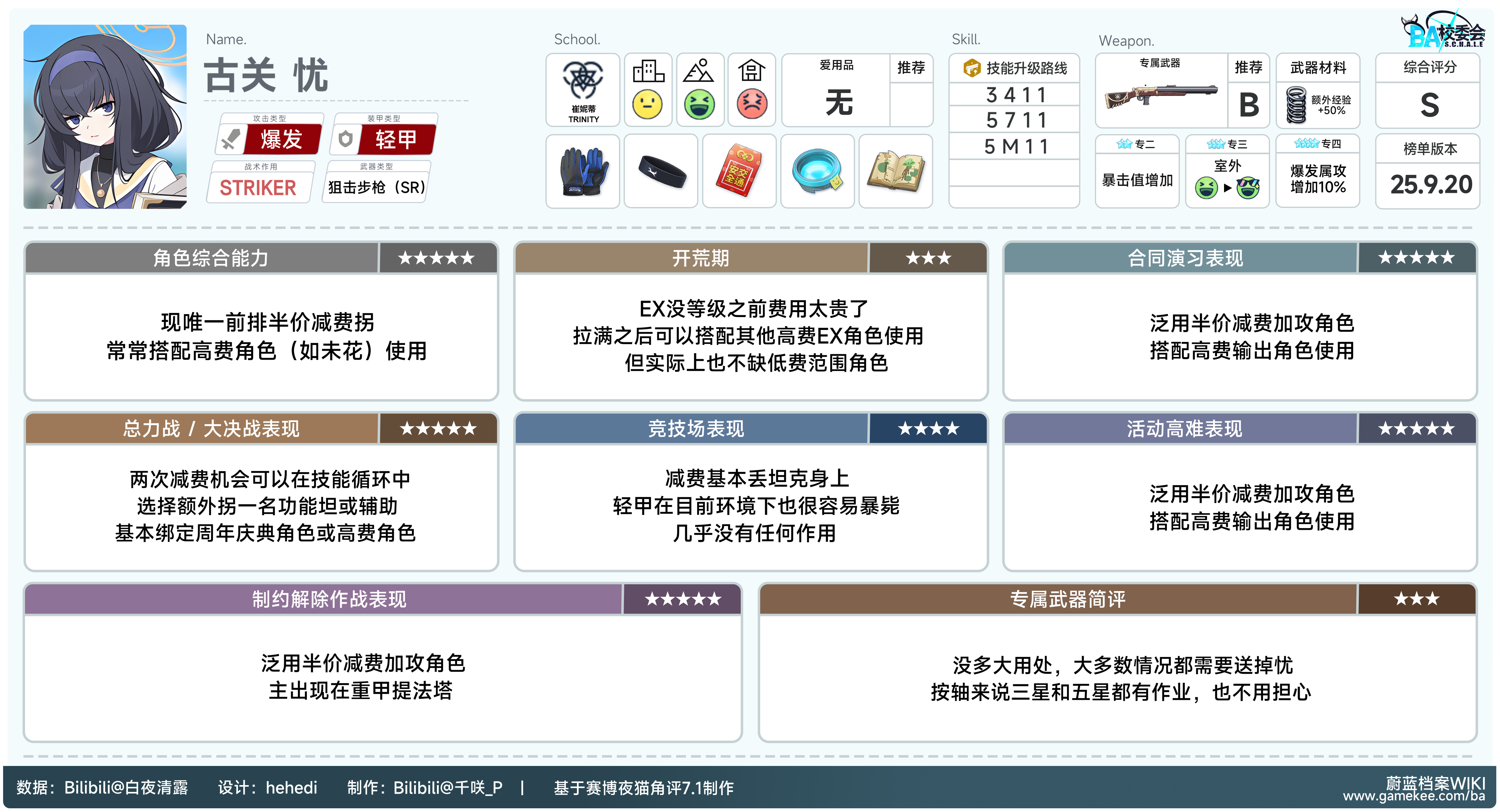Click the weapon material spring icon
Viewport: 1500px width, 812px height.
click(x=1296, y=105)
